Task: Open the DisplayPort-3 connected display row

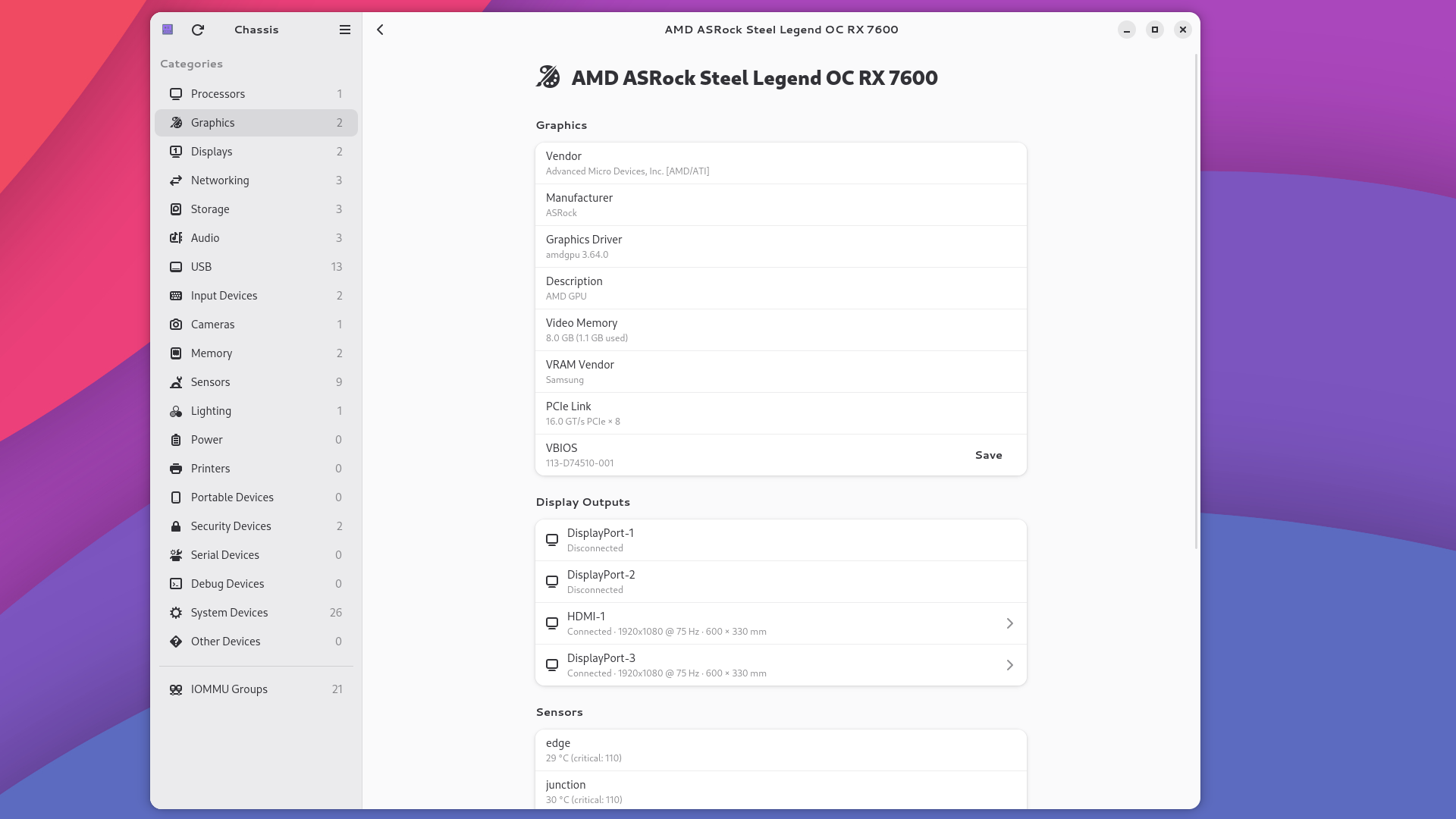Action: [x=758, y=665]
